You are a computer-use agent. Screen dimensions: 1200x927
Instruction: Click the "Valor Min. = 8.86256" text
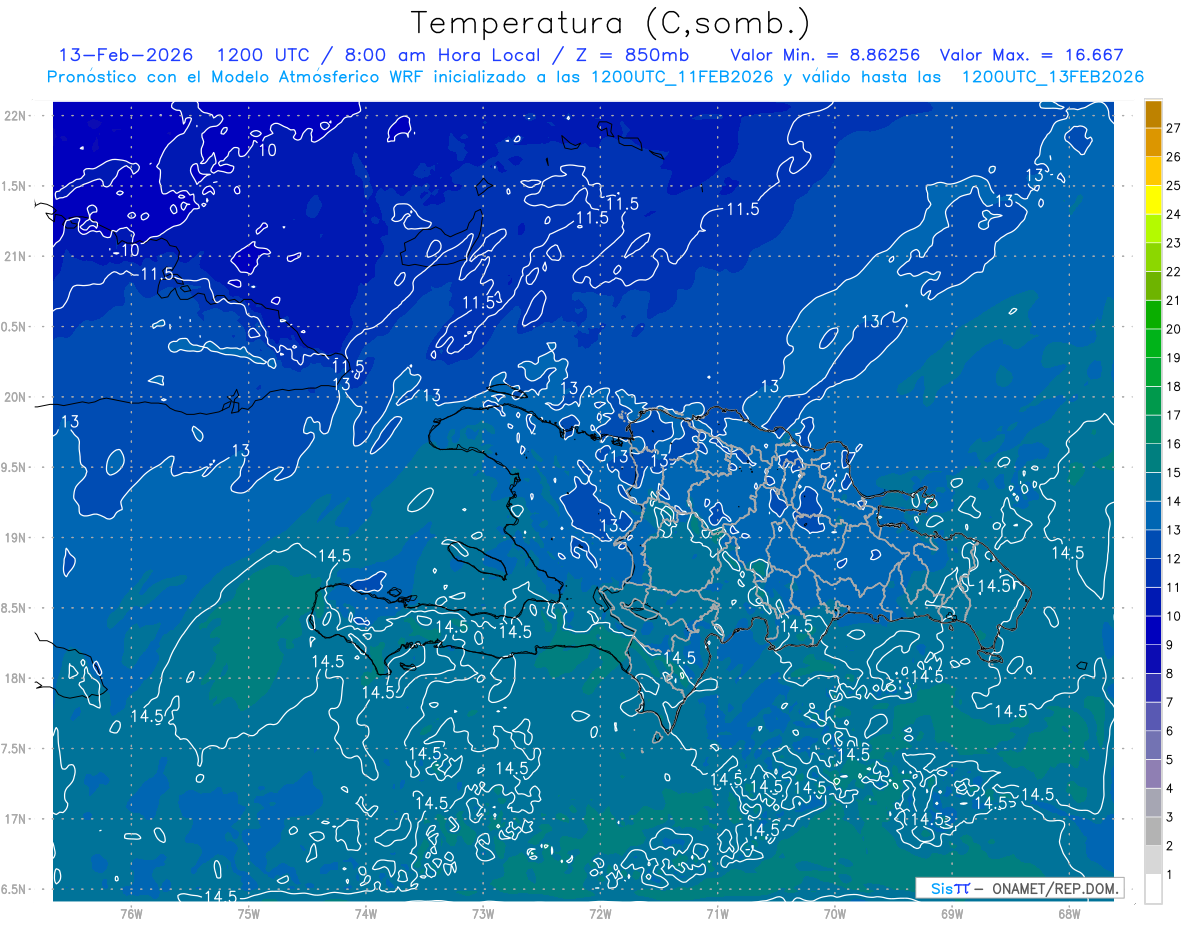point(825,56)
